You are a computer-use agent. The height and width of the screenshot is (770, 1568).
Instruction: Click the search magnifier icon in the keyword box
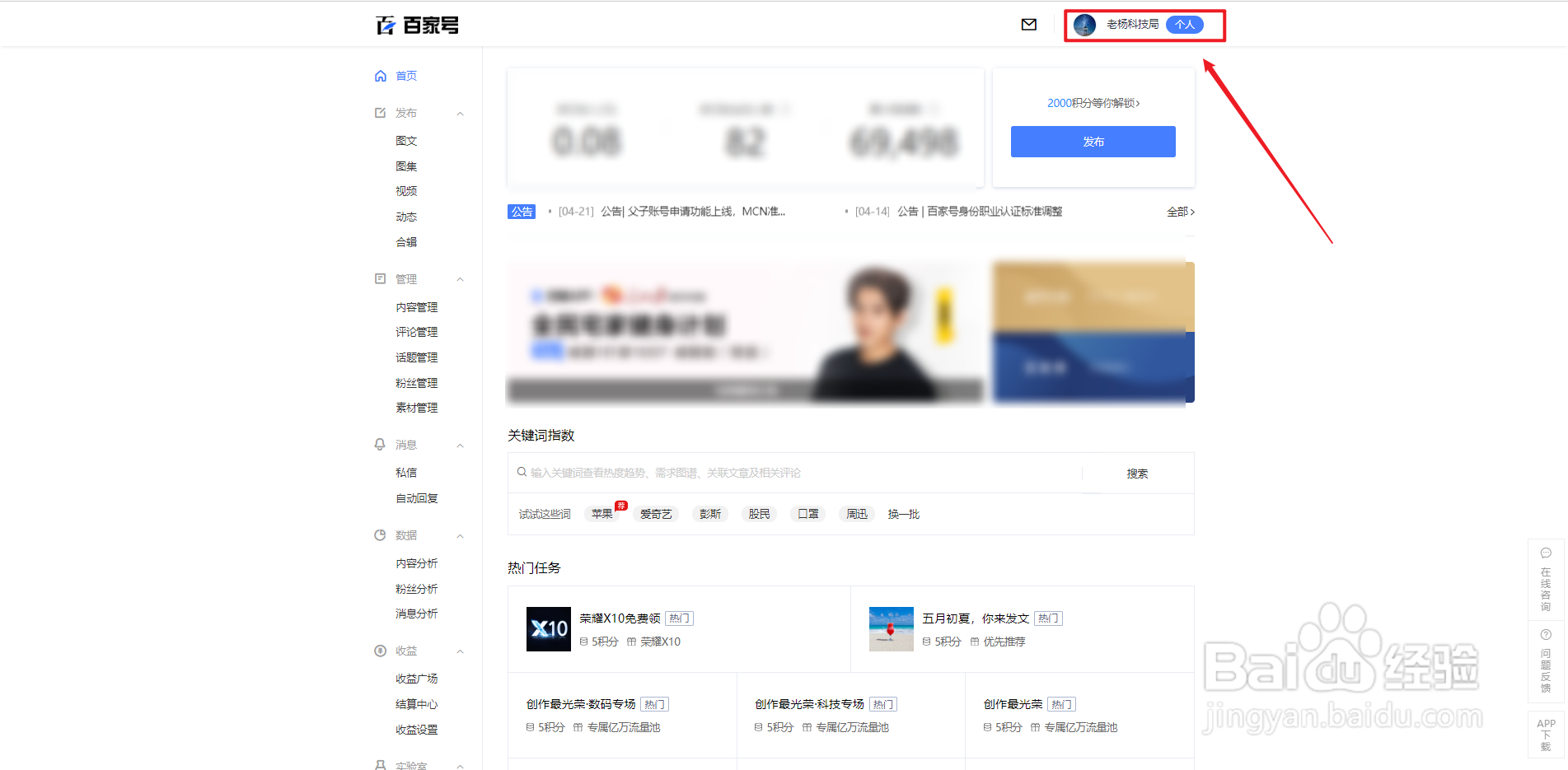(522, 472)
